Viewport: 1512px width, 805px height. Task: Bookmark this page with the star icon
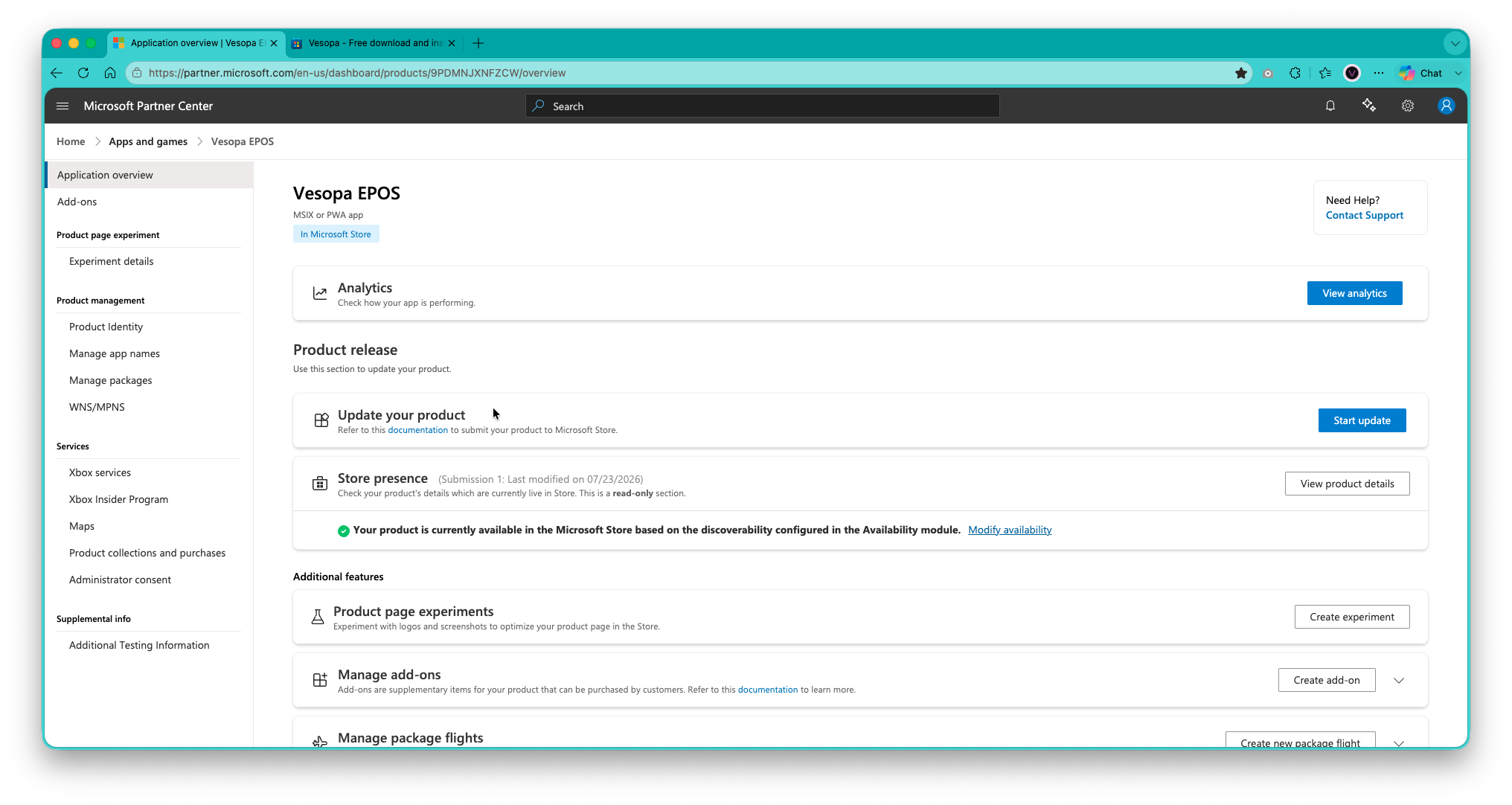pyautogui.click(x=1241, y=73)
